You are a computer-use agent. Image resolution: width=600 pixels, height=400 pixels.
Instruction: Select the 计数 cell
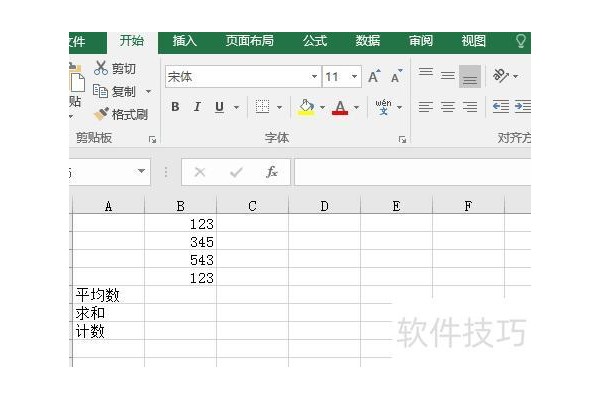109,331
